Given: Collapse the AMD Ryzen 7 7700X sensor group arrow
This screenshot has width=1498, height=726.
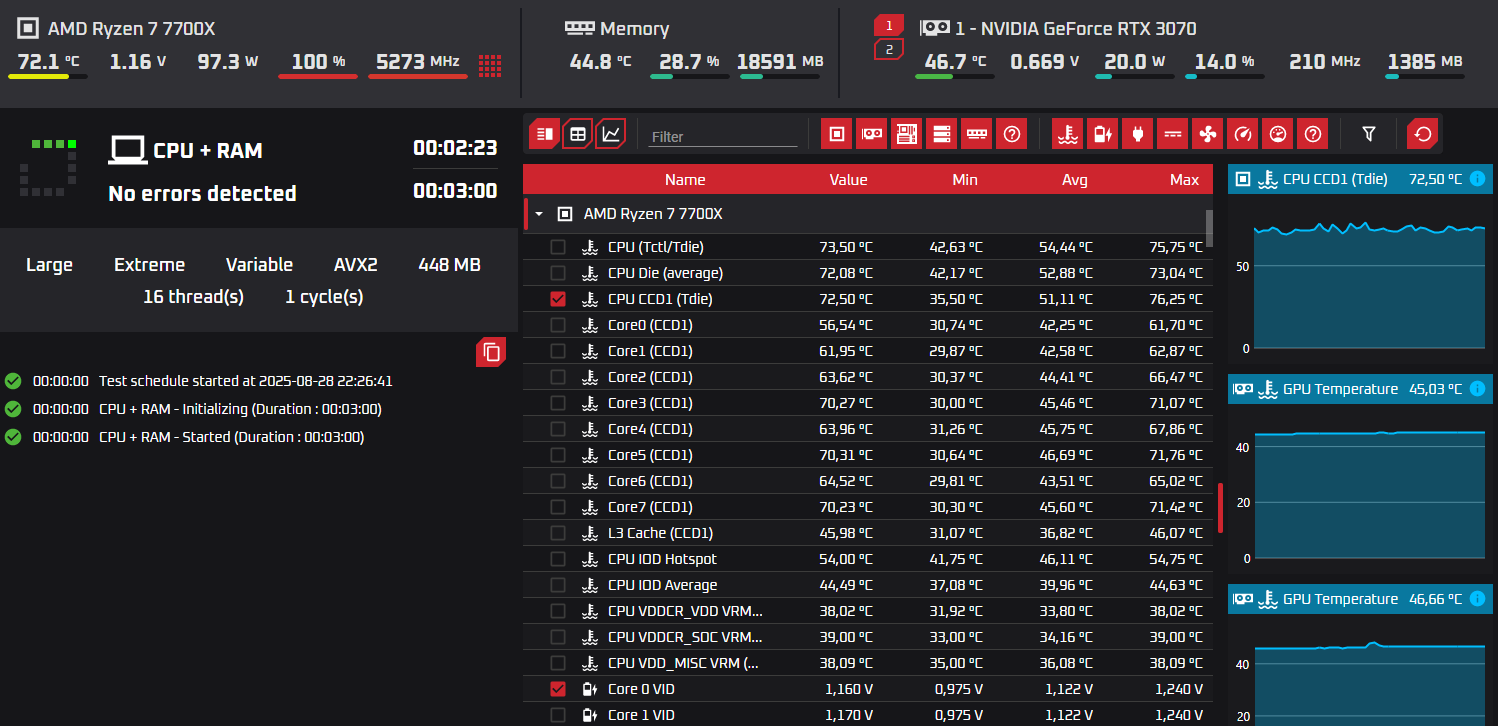Looking at the screenshot, I should 539,214.
